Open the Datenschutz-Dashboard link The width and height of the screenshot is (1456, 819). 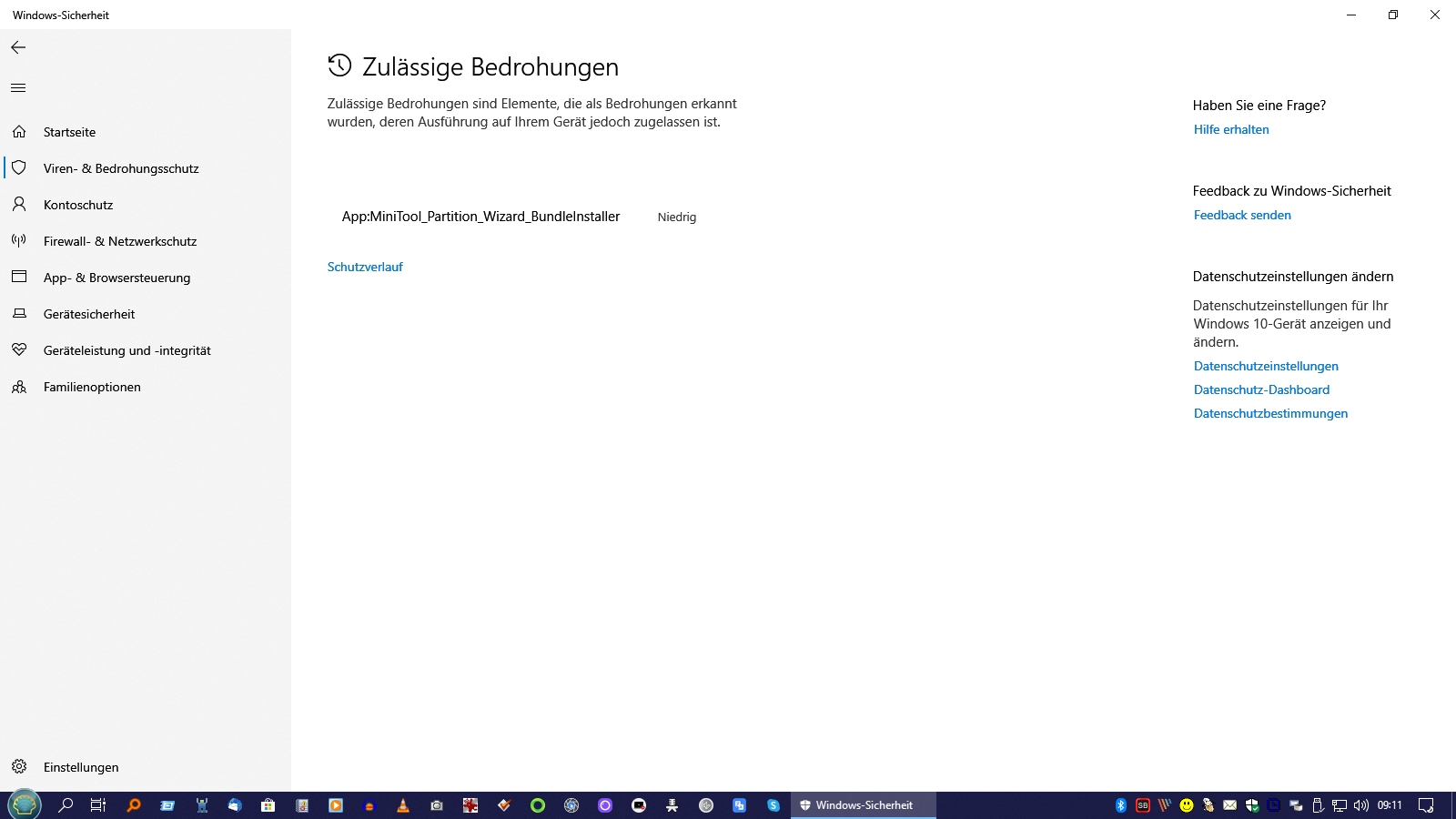point(1261,389)
